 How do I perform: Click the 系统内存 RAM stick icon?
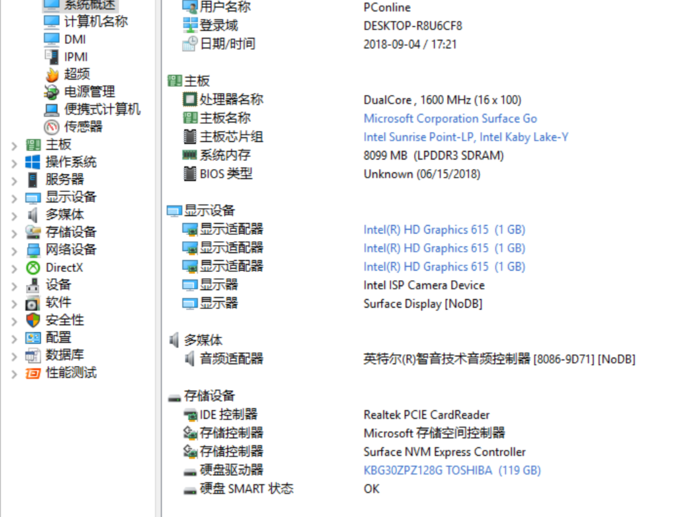pyautogui.click(x=190, y=155)
